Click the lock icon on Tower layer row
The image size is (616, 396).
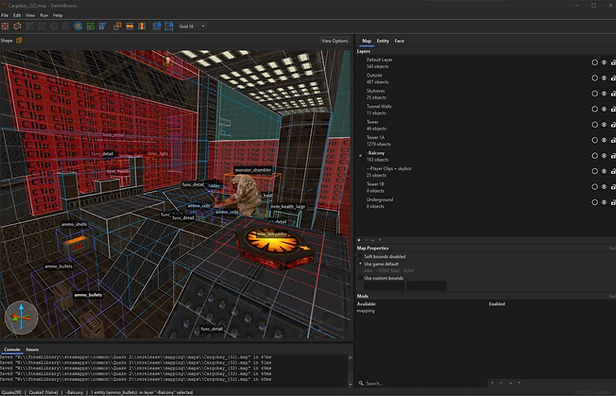[x=613, y=125]
